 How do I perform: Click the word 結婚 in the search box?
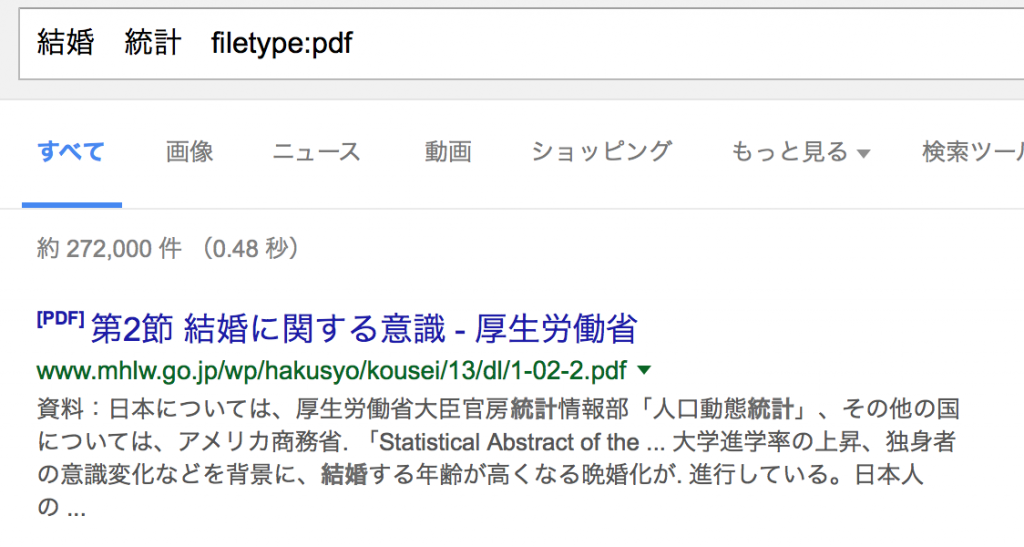pos(66,44)
